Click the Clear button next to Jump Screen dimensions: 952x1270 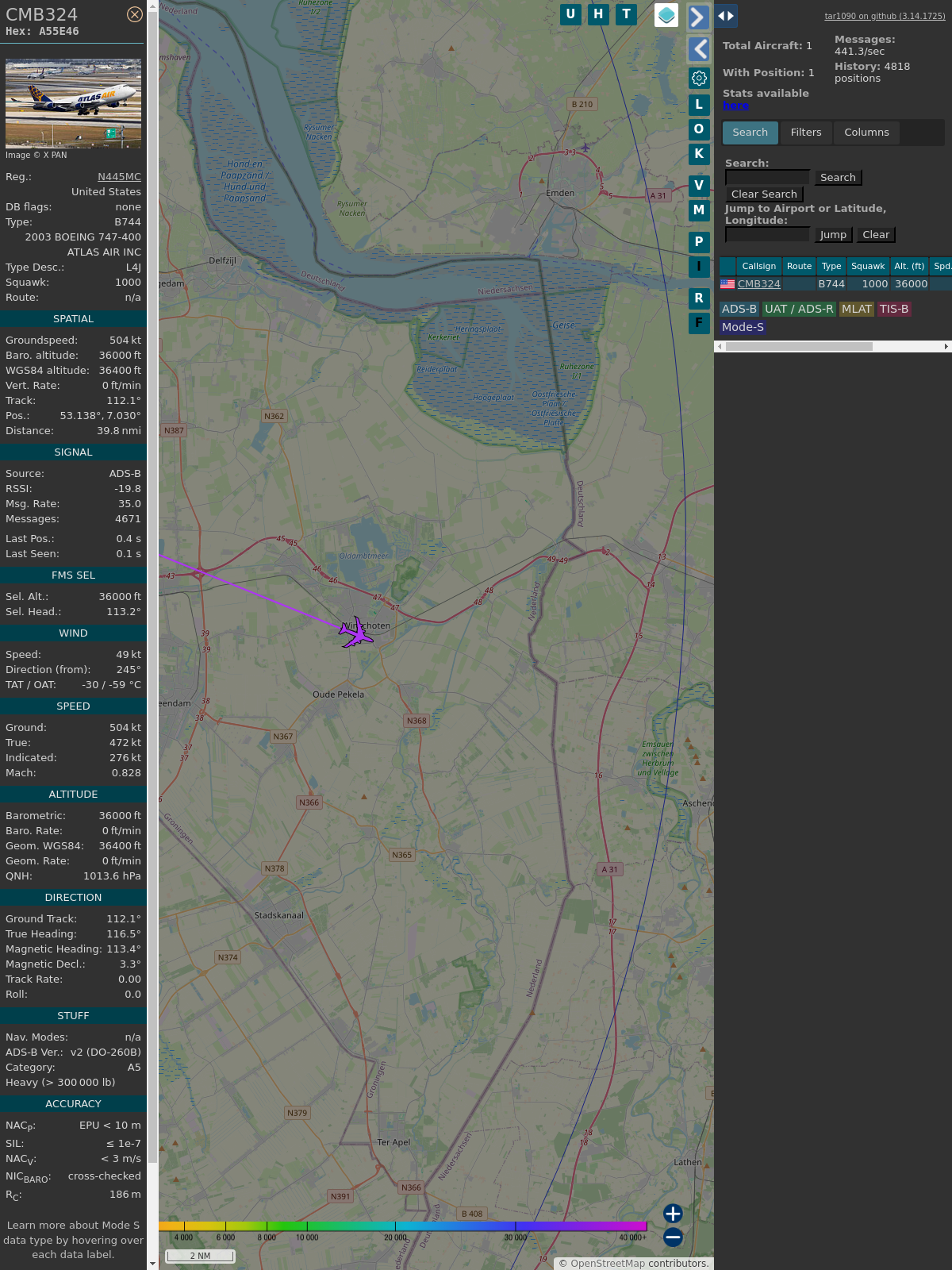(x=876, y=235)
